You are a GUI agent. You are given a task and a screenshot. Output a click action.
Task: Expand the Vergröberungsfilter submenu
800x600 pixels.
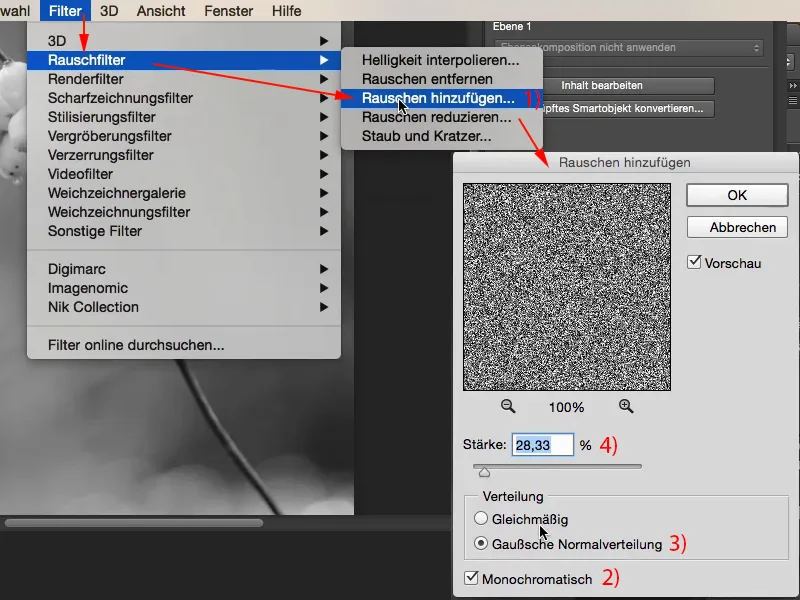184,136
